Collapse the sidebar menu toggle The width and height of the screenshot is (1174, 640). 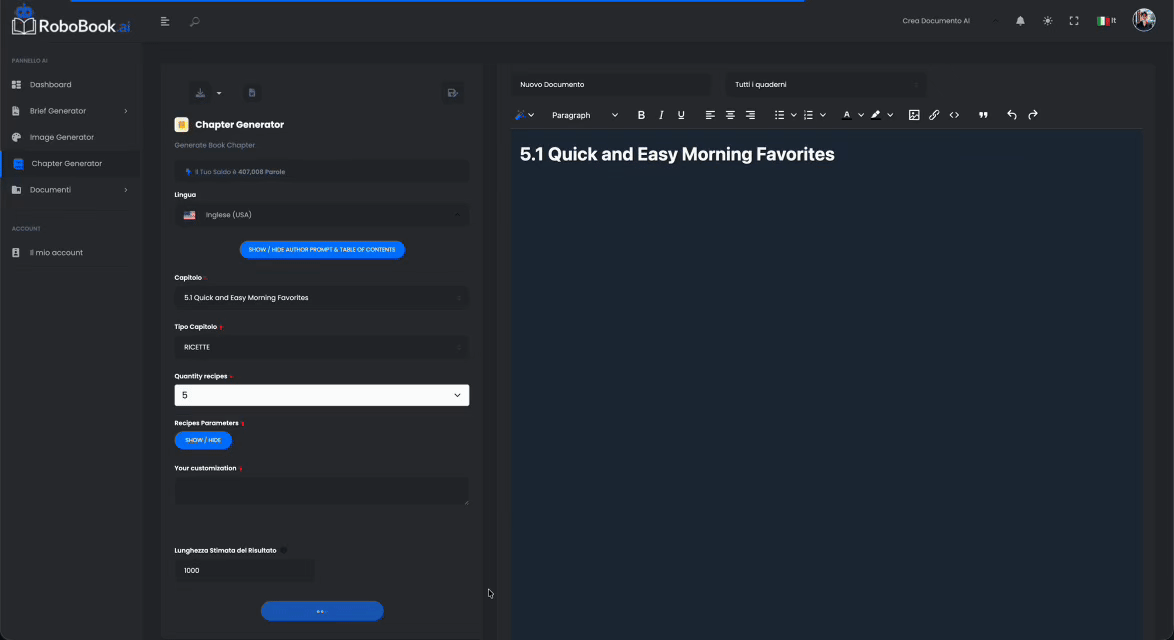[165, 21]
